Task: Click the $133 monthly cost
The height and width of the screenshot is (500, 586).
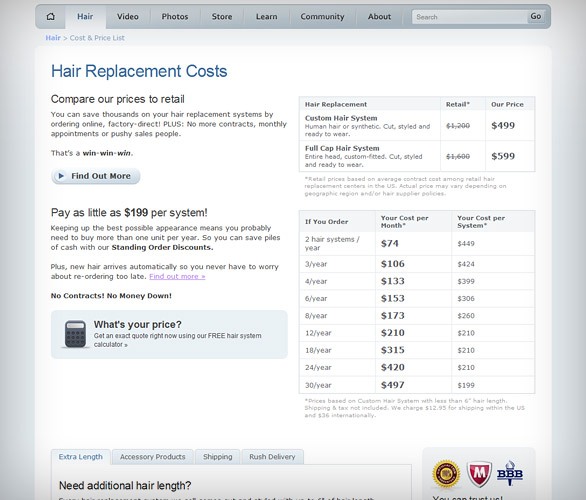Action: pyautogui.click(x=393, y=281)
